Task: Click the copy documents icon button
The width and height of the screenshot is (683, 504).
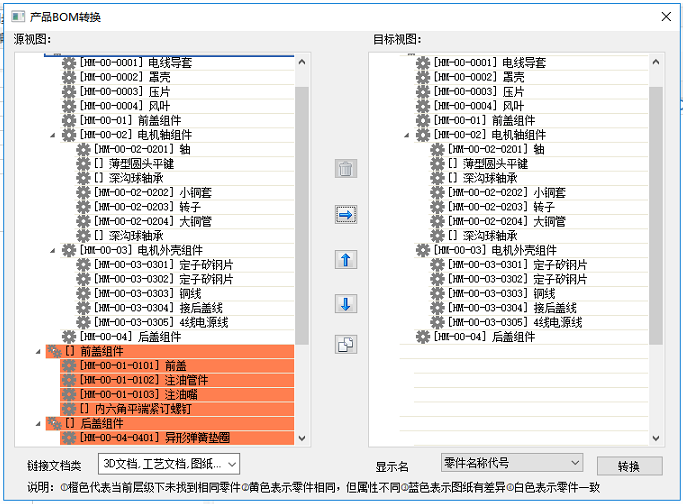Action: (346, 345)
